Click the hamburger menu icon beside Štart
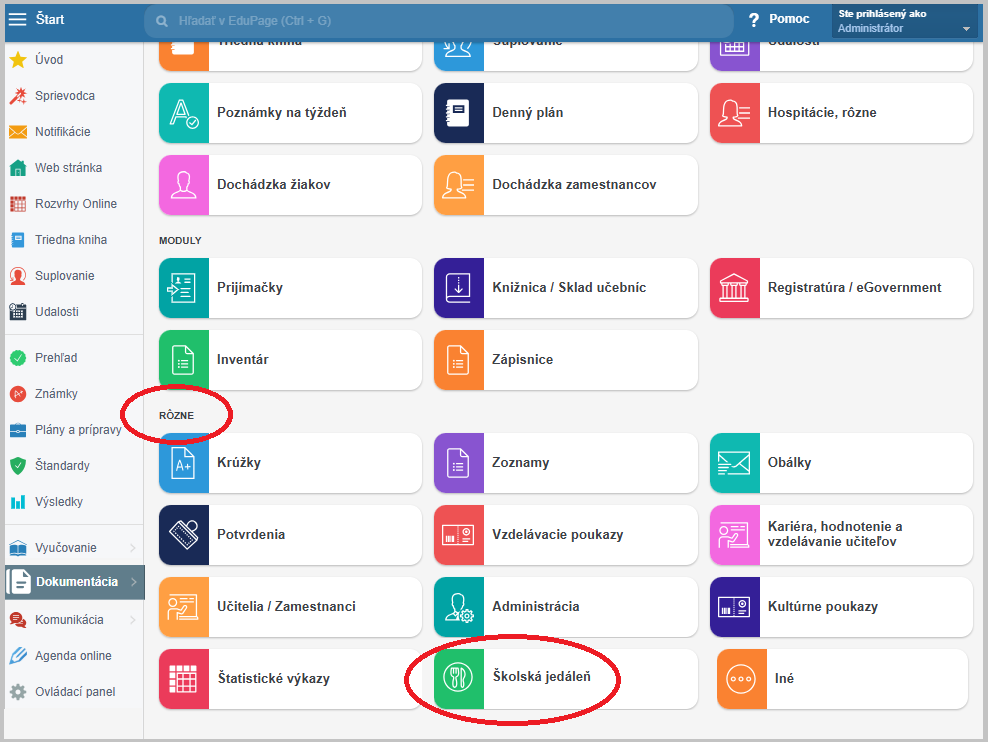Screen dimensions: 988x742 [x=18, y=20]
